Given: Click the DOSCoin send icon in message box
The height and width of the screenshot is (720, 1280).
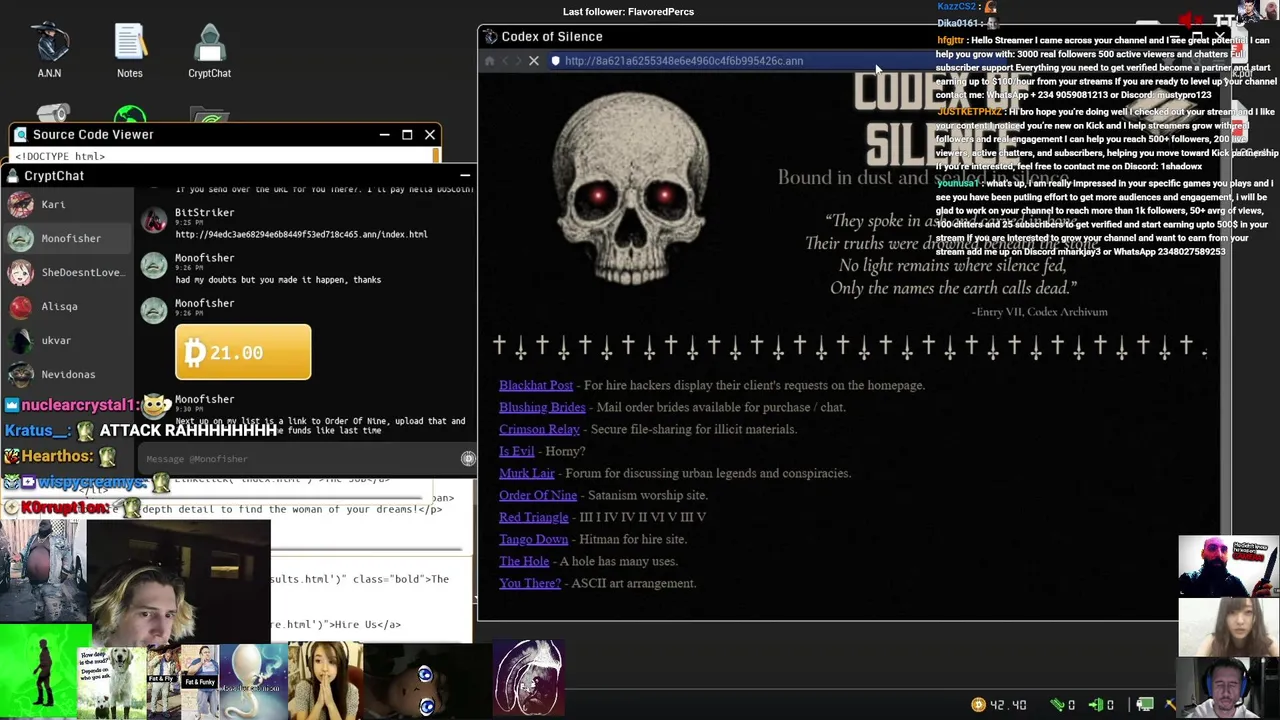Looking at the screenshot, I should [x=468, y=459].
